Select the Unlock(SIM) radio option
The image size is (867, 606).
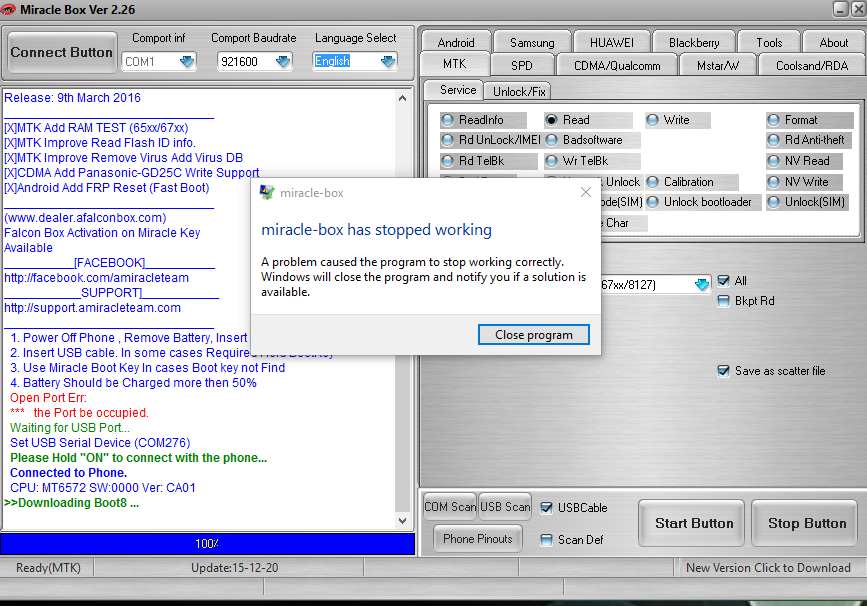(x=807, y=202)
